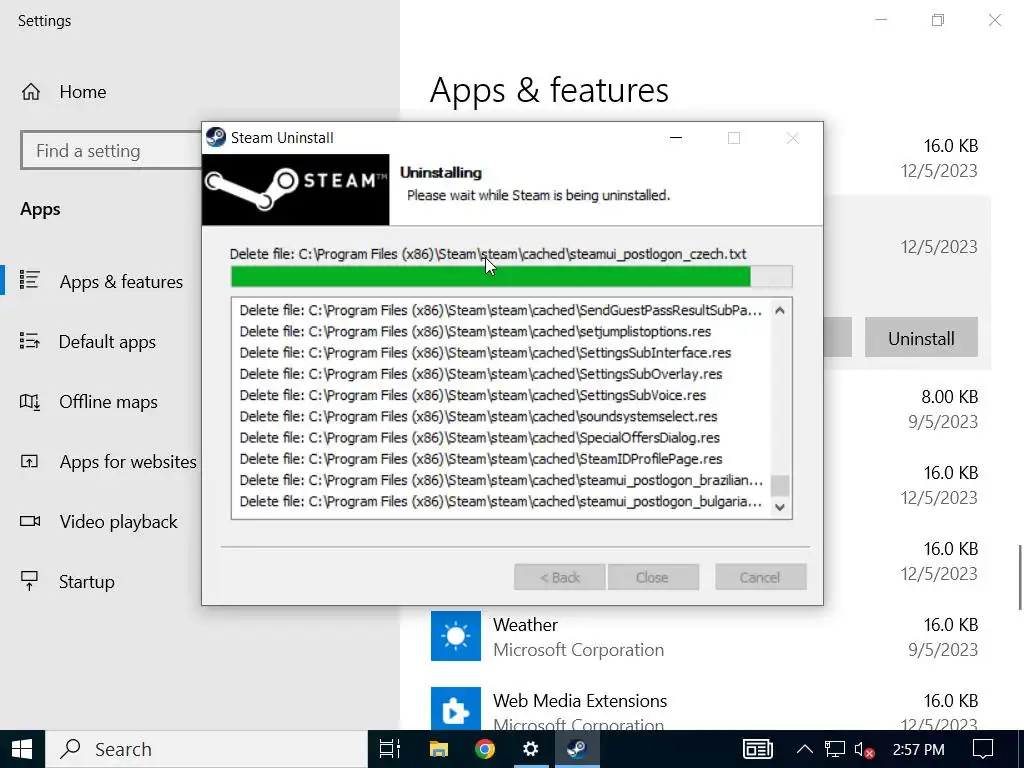Click the 2:57 PM taskbar clock
Screen dimensions: 1024x768
click(918, 749)
